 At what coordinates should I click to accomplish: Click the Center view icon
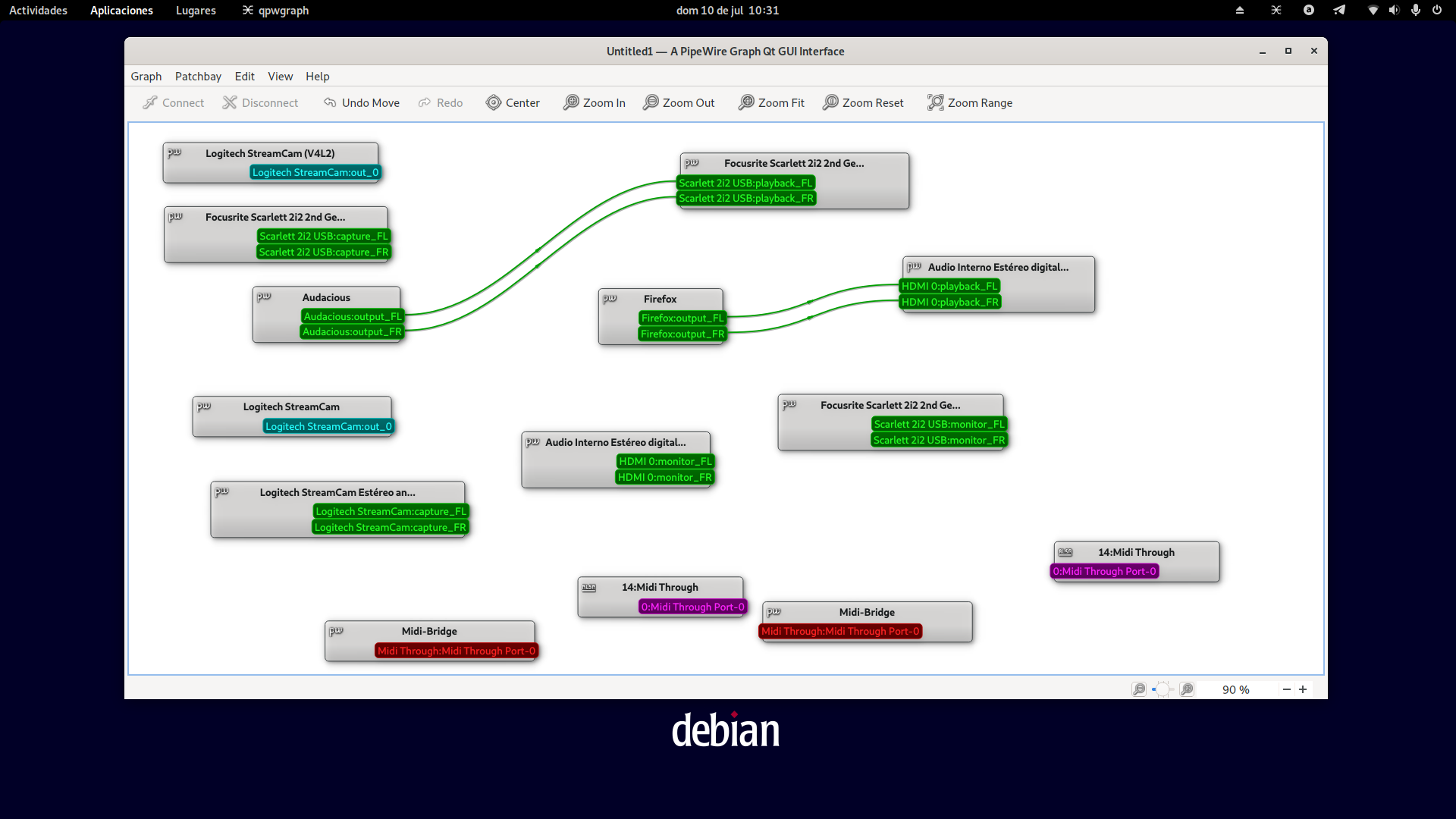[494, 102]
